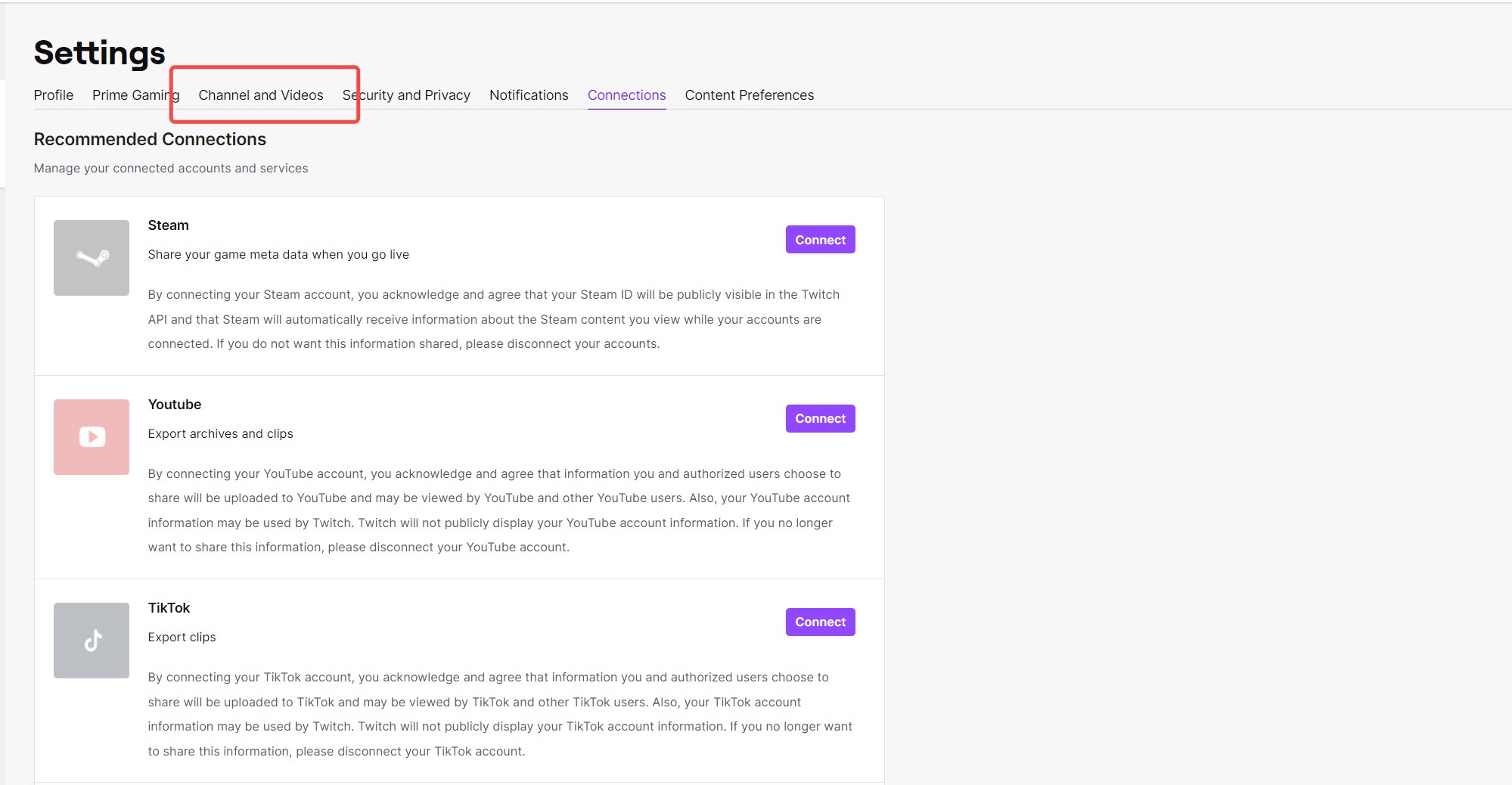This screenshot has width=1512, height=785.
Task: Click the currently active Connections tab
Action: coord(626,95)
